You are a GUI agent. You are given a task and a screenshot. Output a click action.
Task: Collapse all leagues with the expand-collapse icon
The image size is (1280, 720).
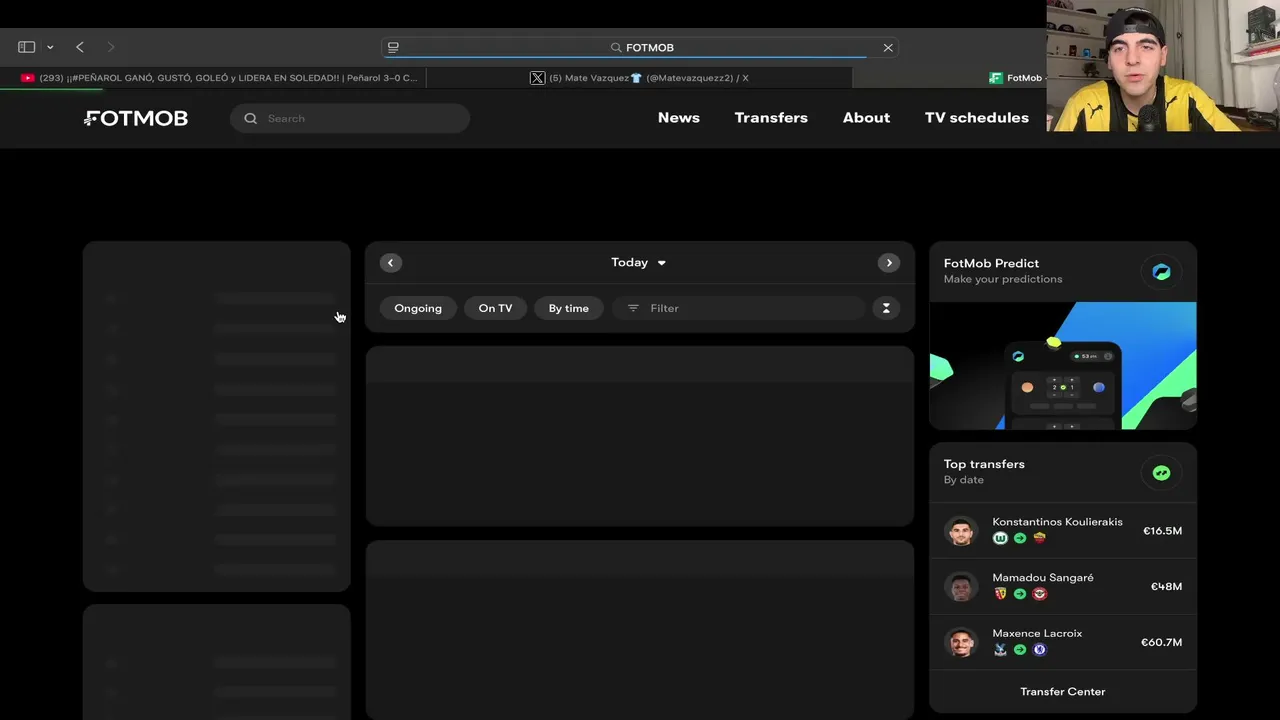886,308
